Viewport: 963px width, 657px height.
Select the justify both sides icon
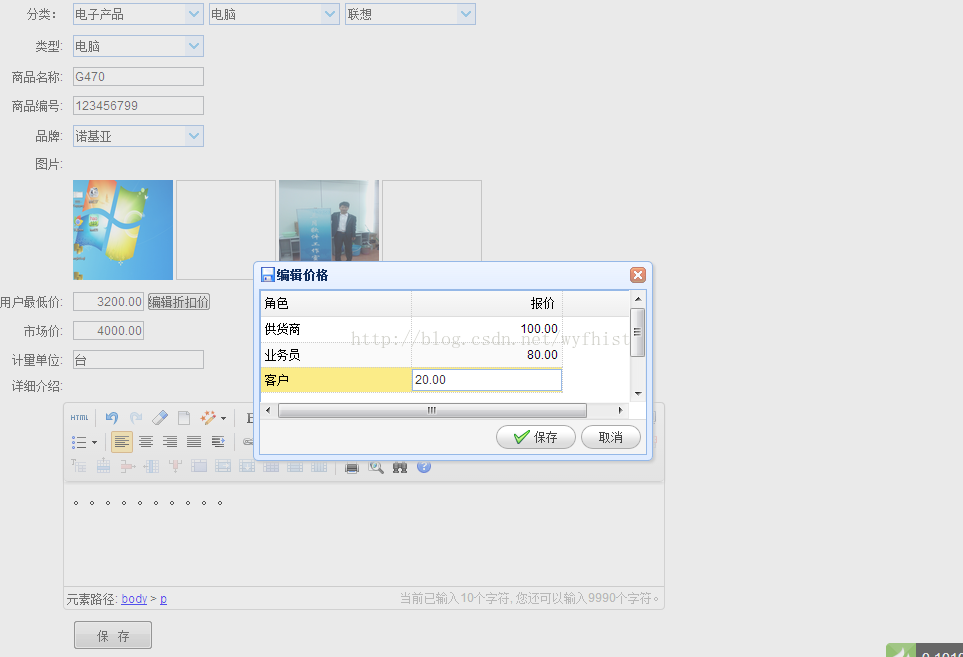194,442
